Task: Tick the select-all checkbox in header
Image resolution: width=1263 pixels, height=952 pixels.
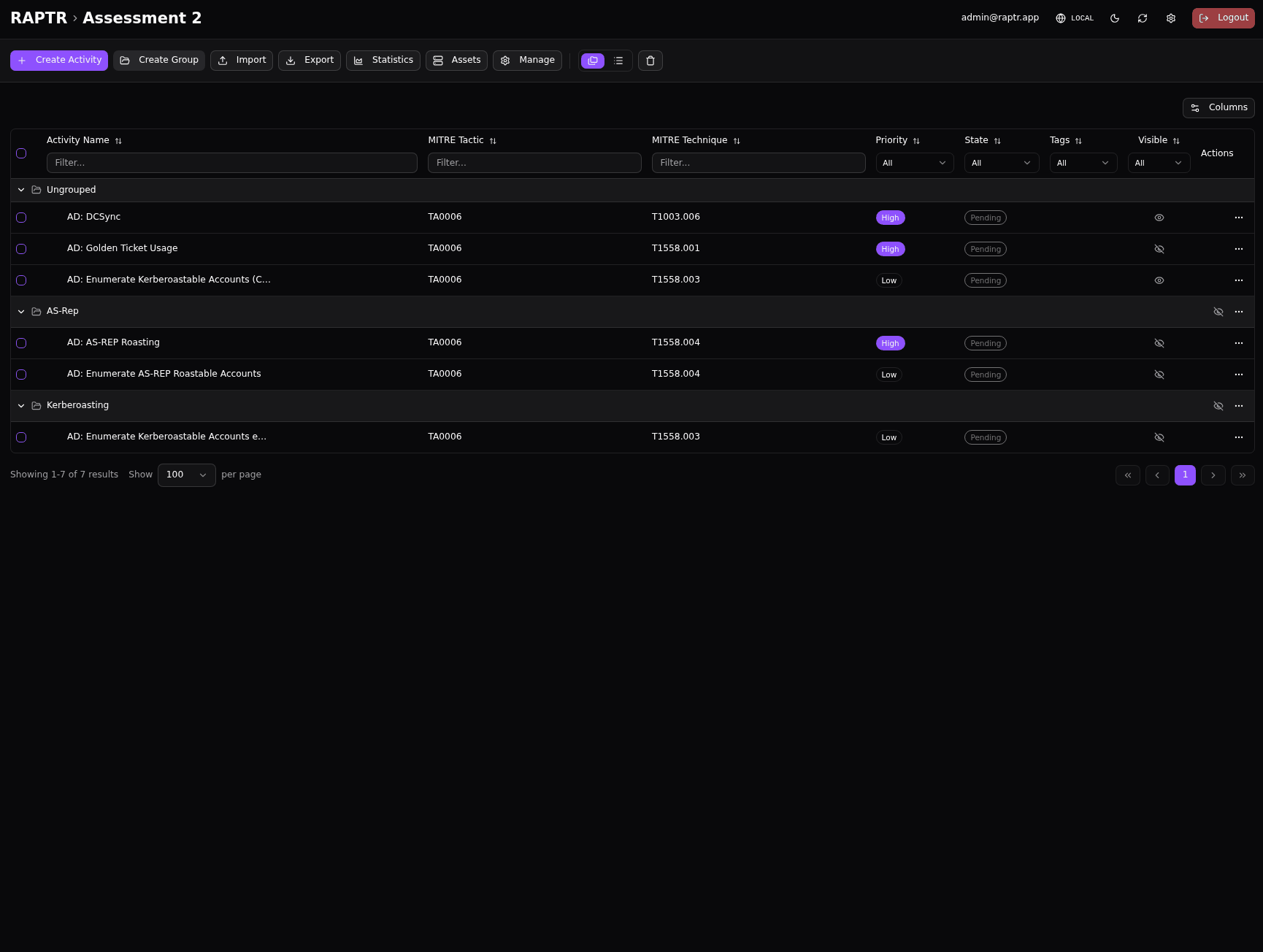Action: point(21,153)
